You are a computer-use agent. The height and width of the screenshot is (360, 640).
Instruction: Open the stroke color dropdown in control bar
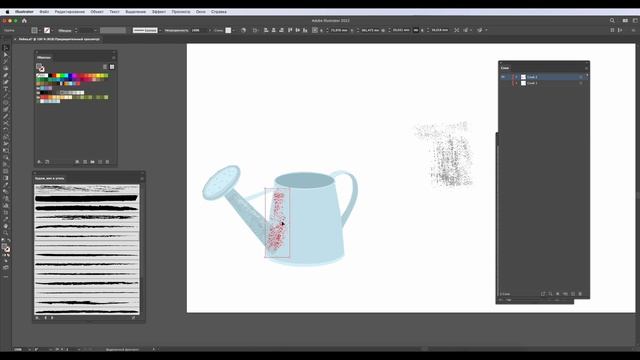coord(53,30)
